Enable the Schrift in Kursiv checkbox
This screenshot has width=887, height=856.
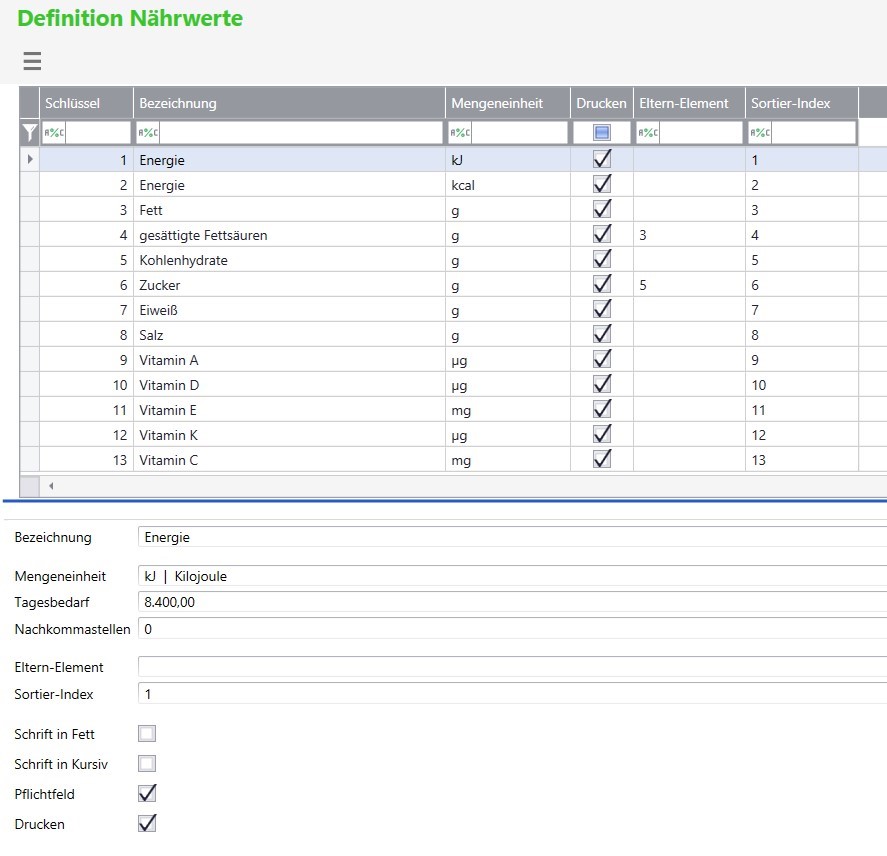pyautogui.click(x=147, y=764)
